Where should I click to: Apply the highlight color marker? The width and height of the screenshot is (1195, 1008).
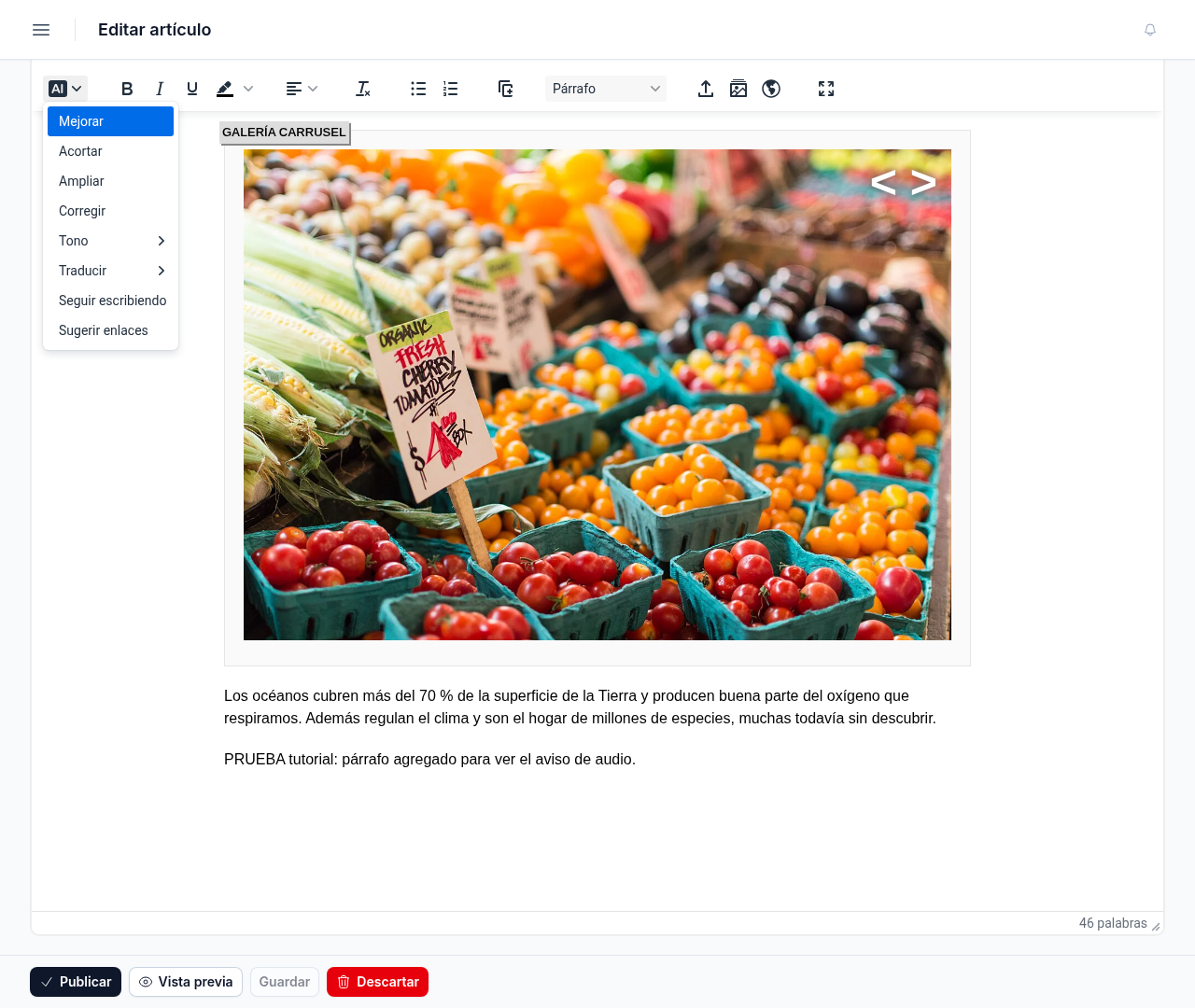pyautogui.click(x=225, y=89)
